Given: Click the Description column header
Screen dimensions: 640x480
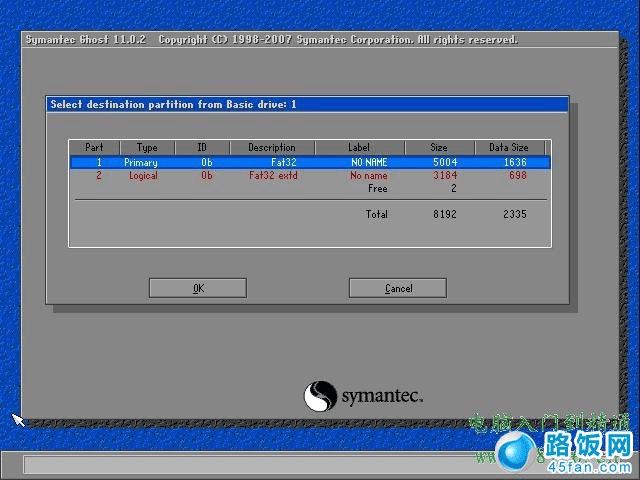Looking at the screenshot, I should [272, 147].
